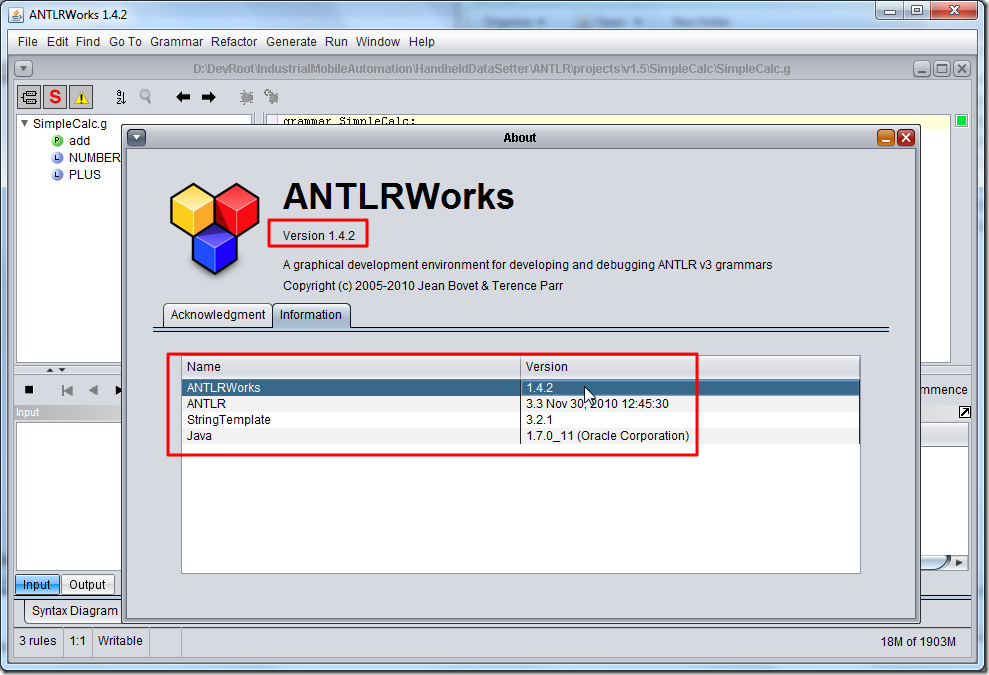Select the PLUS rule in tree
The width and height of the screenshot is (989, 675).
click(x=85, y=175)
